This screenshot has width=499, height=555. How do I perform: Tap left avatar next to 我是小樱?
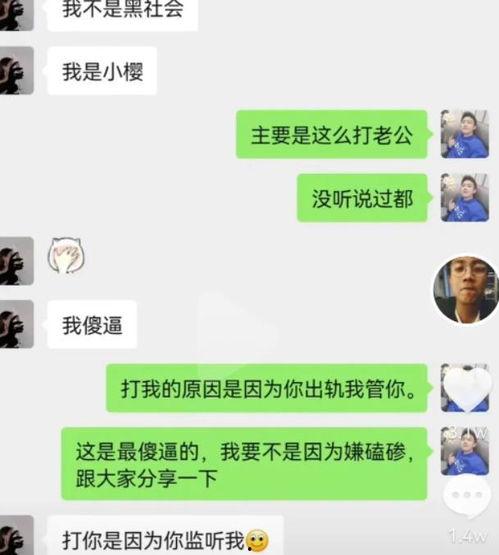17,70
